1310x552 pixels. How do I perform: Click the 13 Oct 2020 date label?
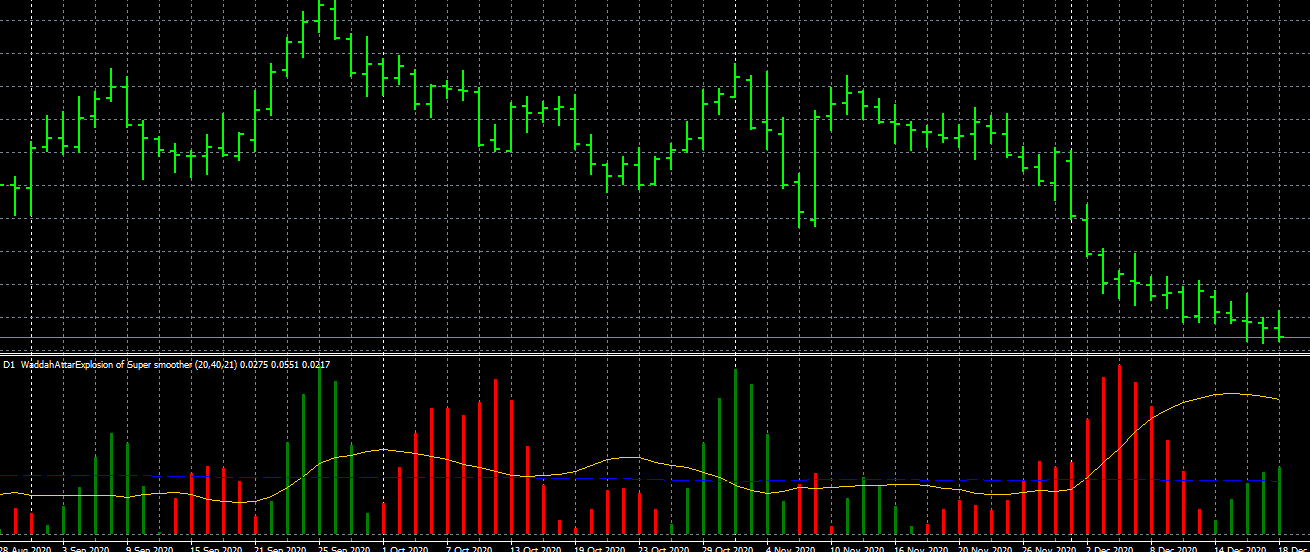pos(536,548)
